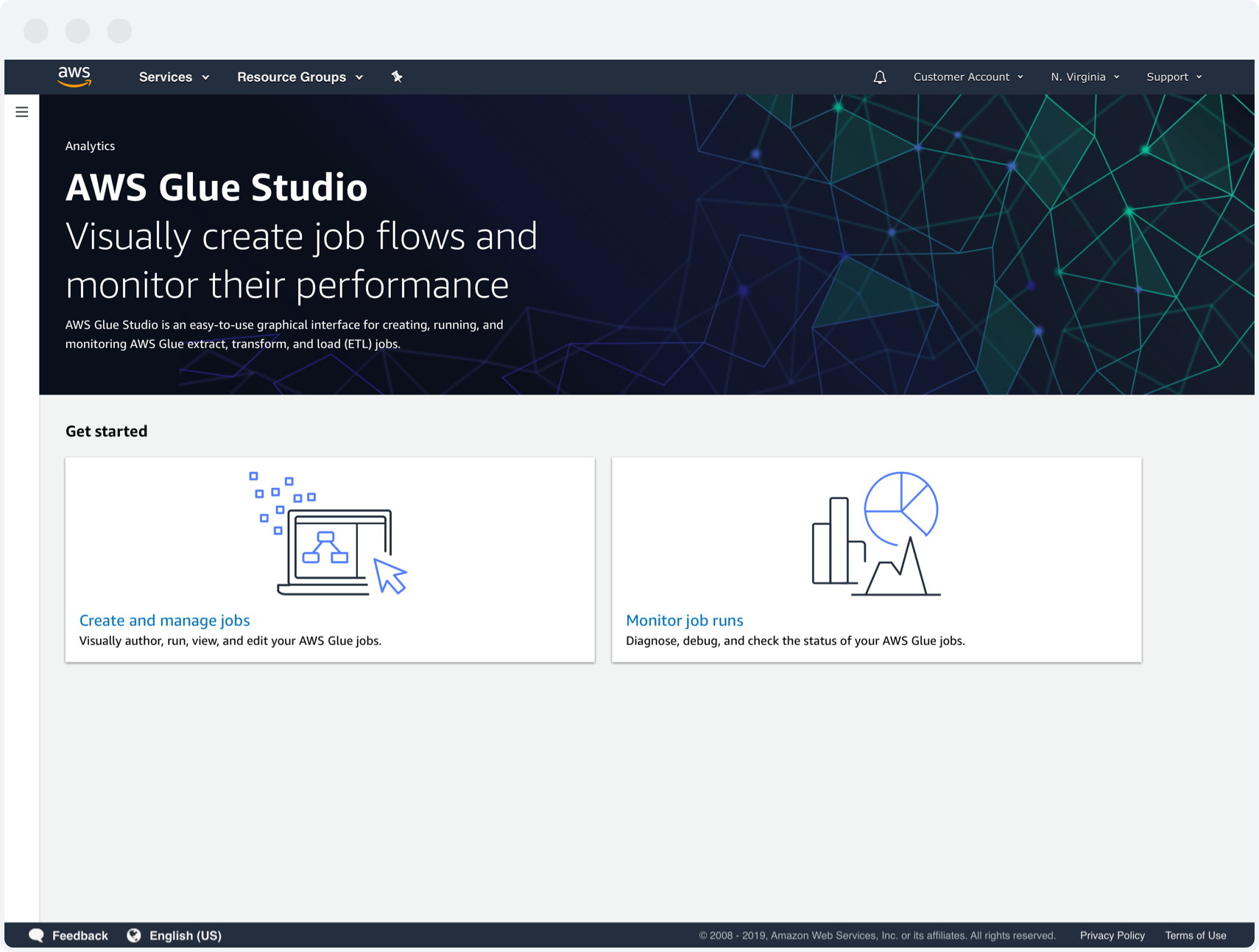Open the Privacy Policy link

pos(1112,935)
